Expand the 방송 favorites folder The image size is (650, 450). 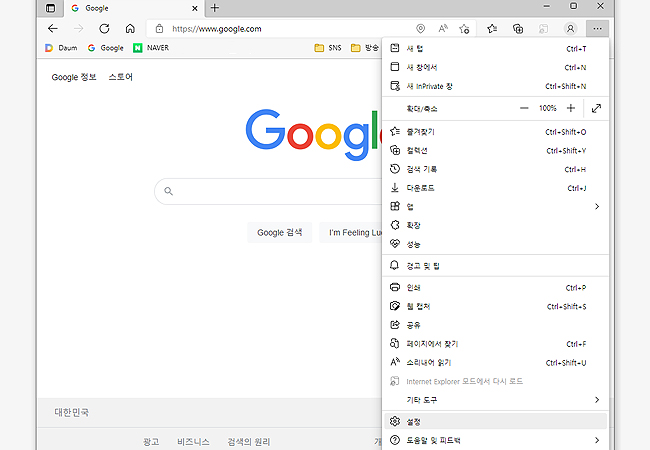[x=365, y=48]
